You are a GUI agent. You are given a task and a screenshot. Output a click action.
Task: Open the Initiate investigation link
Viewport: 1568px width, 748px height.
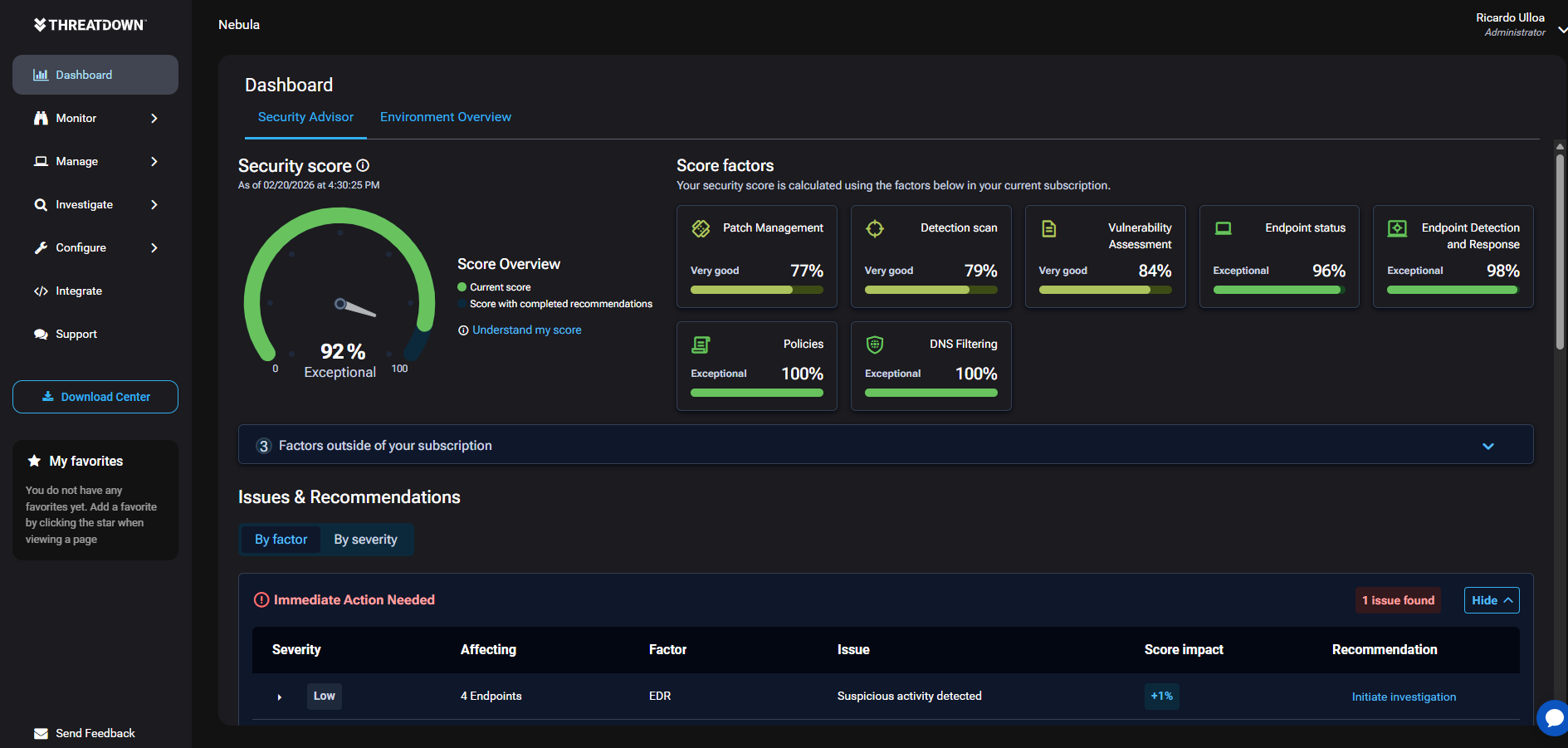pyautogui.click(x=1404, y=697)
